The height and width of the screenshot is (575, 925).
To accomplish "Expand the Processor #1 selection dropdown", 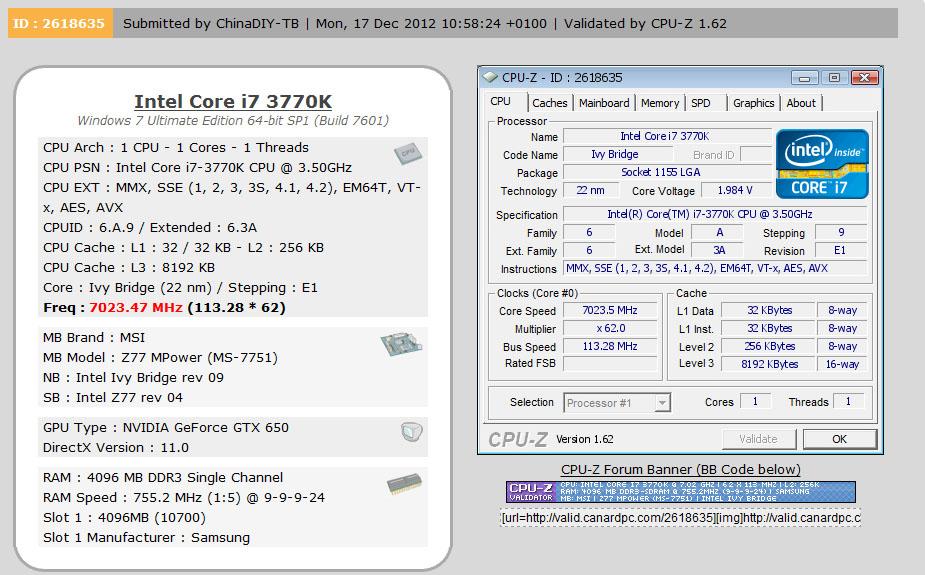I will (x=662, y=403).
